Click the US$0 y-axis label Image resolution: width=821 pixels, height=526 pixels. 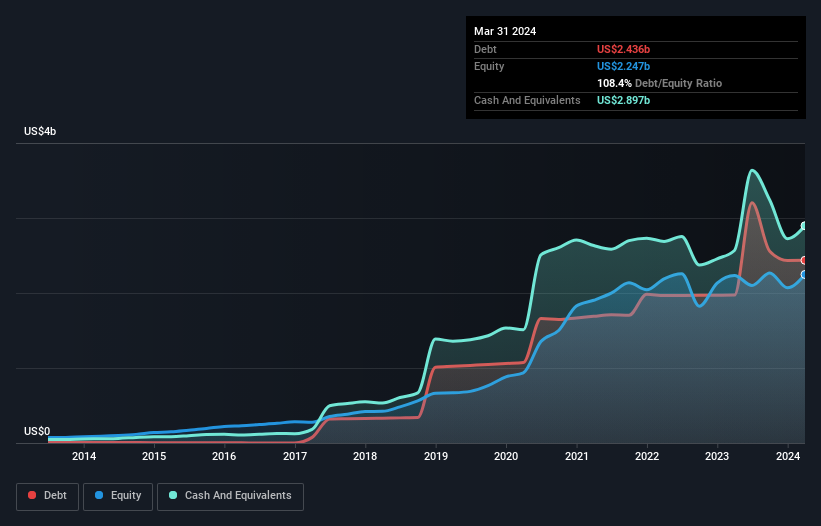click(x=37, y=431)
